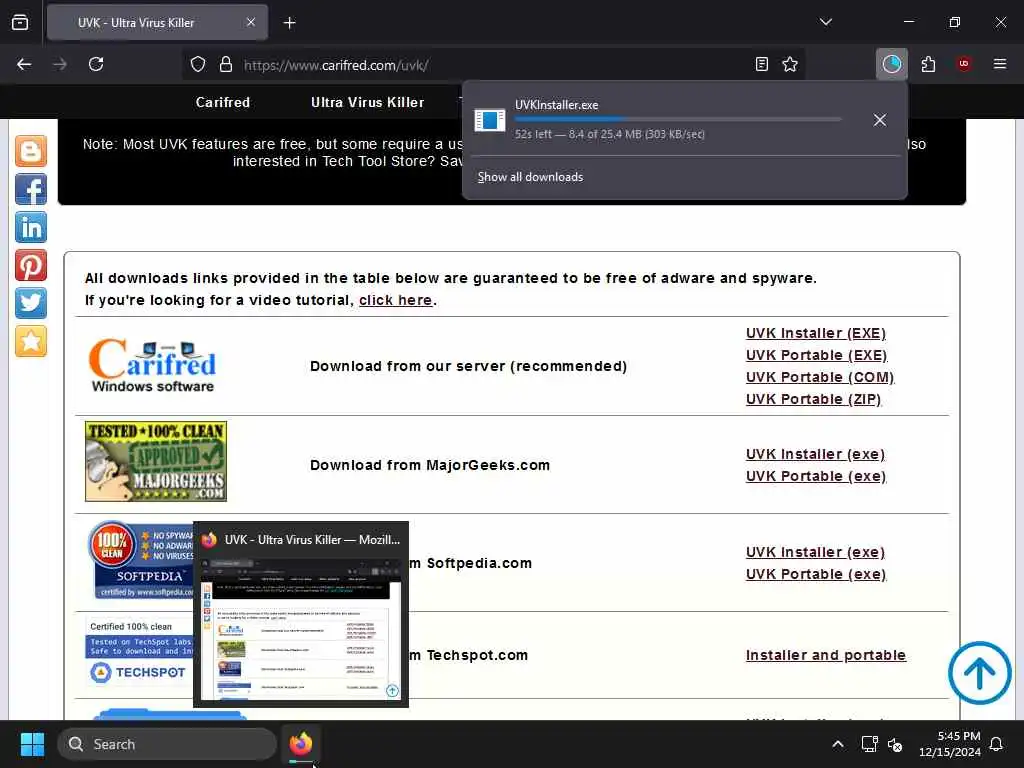Open a new tab with plus button
This screenshot has width=1024, height=768.
click(289, 23)
